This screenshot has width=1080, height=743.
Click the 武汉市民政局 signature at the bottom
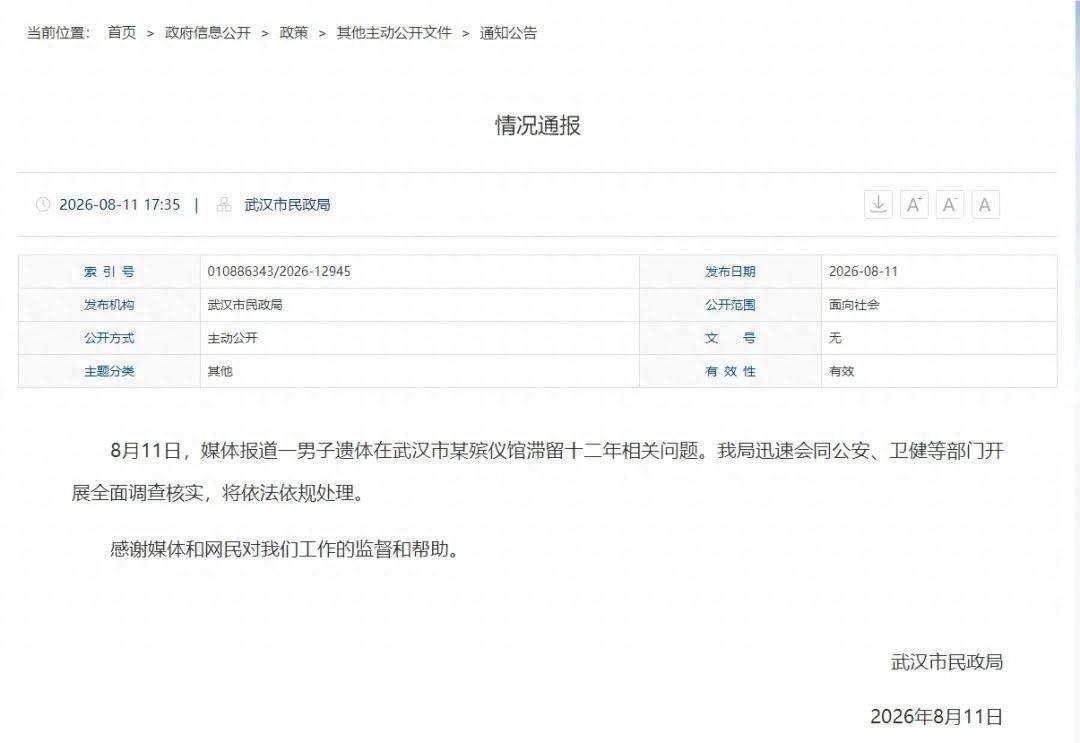point(947,662)
